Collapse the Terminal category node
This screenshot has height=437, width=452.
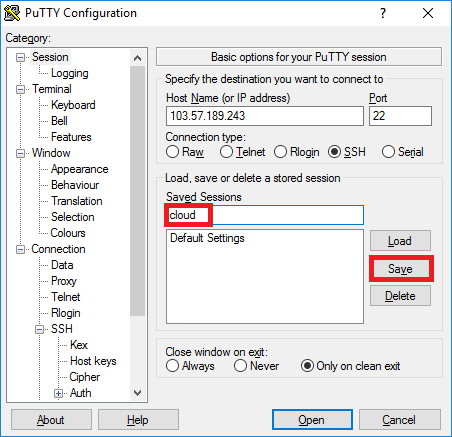20,89
